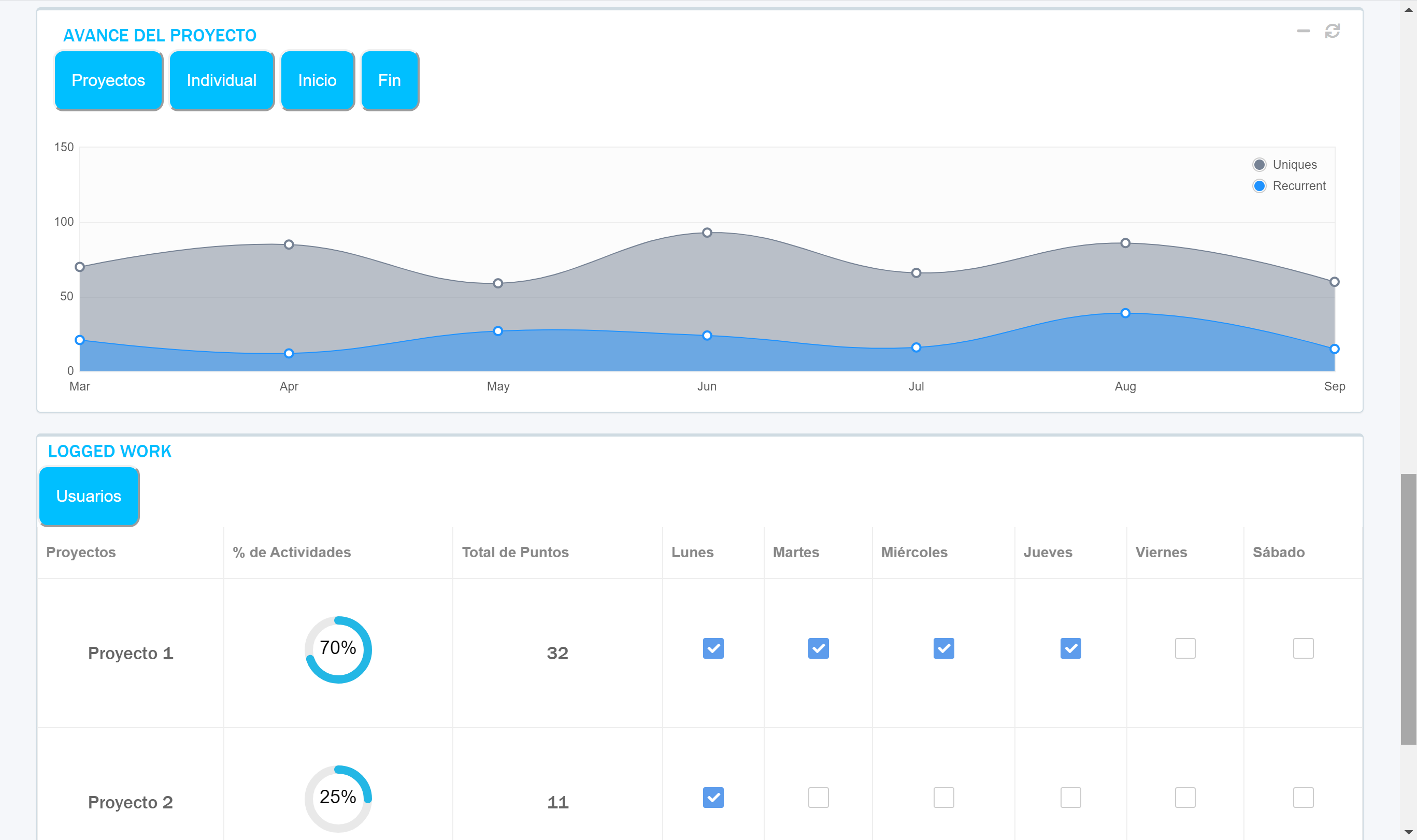This screenshot has height=840, width=1417.
Task: Click the 70% progress ring for Proyecto 1
Action: click(338, 649)
